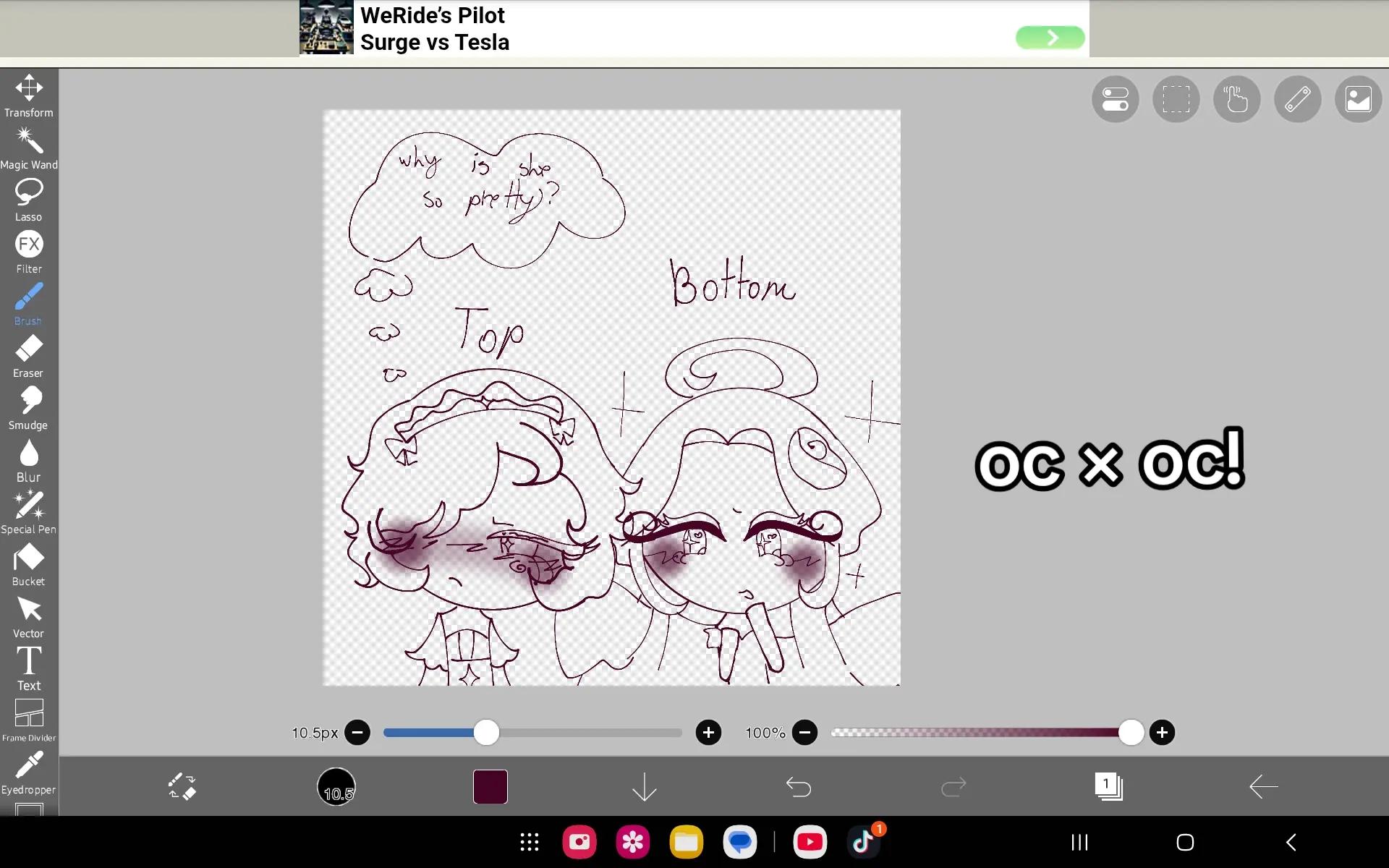Toggle the view/interface switch button
Viewport: 1389px width, 868px height.
(1116, 99)
